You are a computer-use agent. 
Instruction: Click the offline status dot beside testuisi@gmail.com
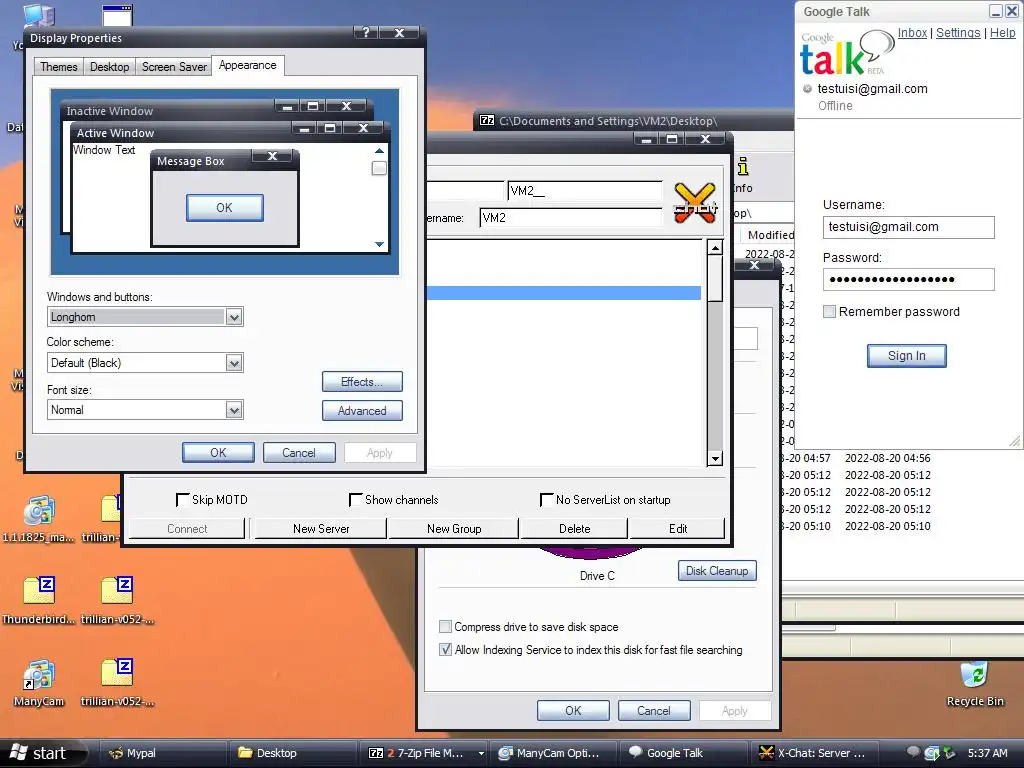[808, 89]
